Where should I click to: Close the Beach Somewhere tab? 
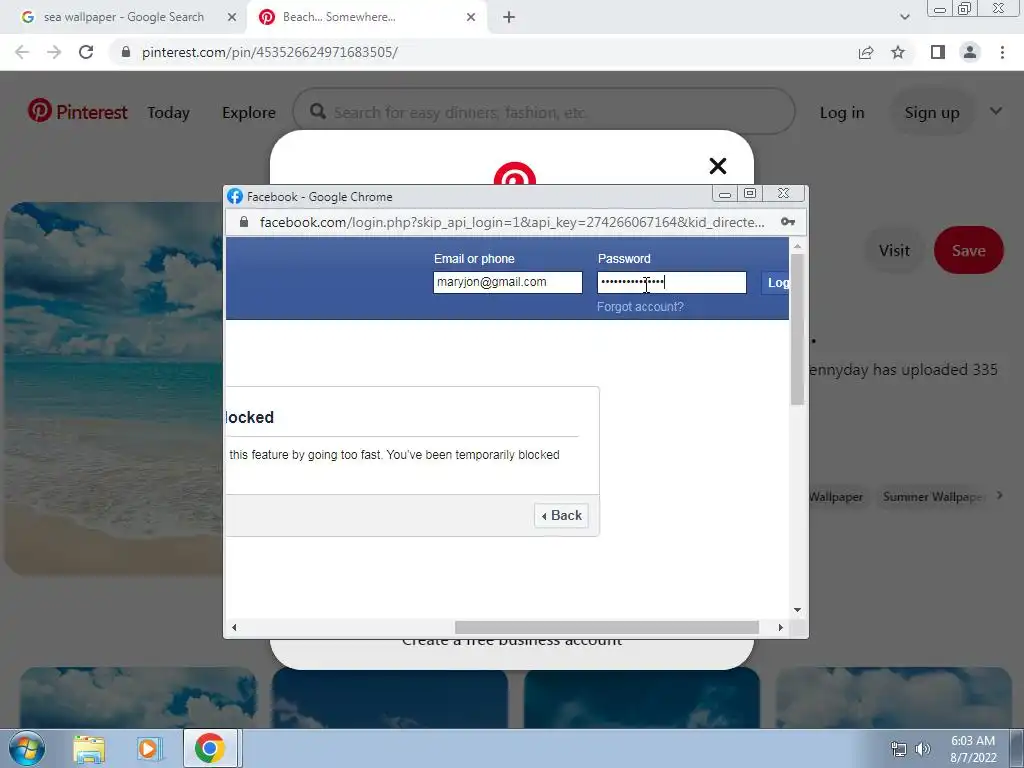[471, 17]
